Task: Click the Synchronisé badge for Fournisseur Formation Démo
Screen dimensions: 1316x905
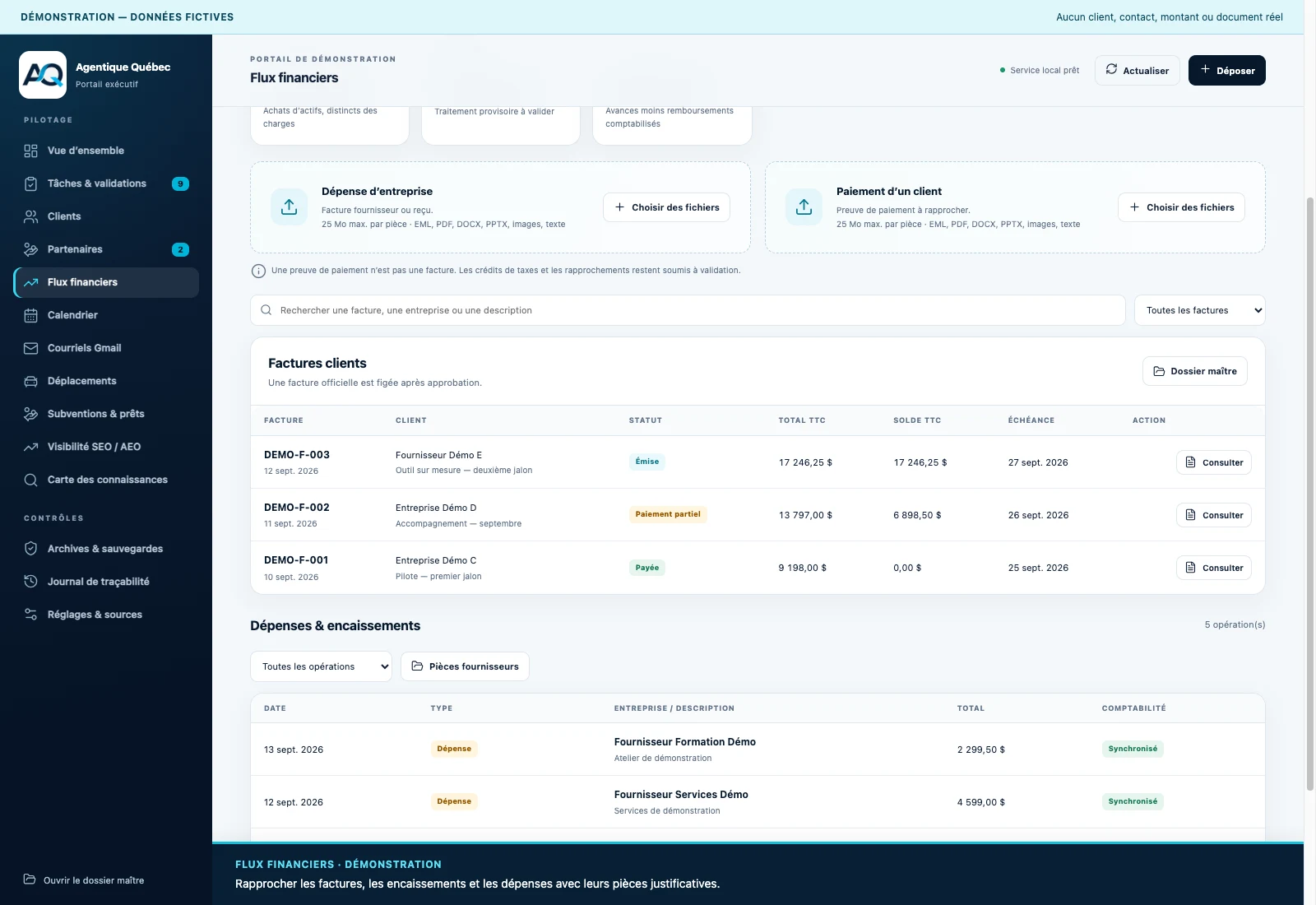Action: click(1133, 749)
